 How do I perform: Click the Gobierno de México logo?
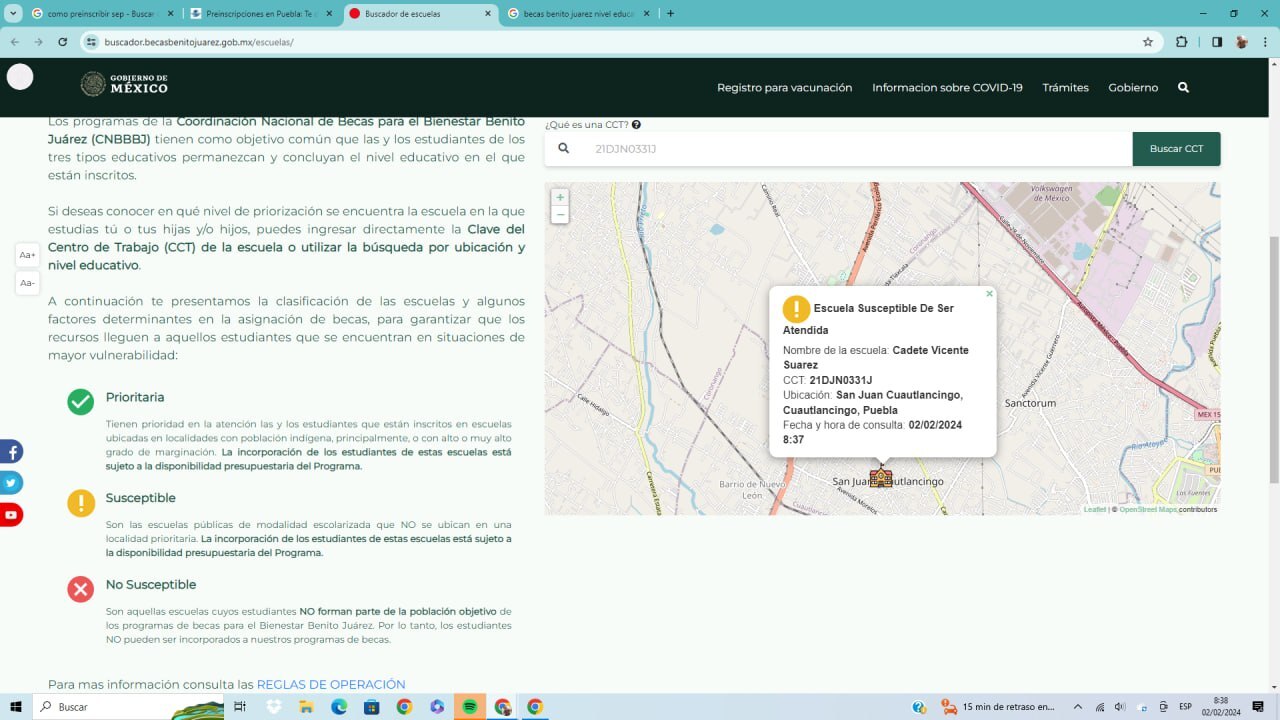click(124, 84)
